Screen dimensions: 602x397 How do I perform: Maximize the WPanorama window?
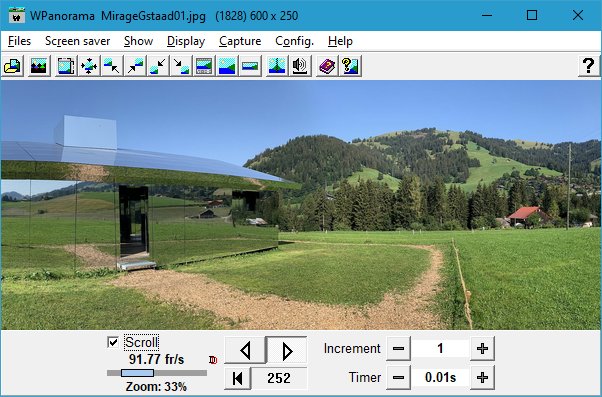point(532,15)
